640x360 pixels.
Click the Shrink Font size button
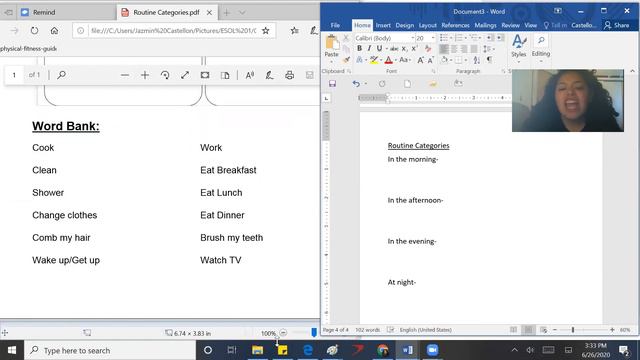pos(431,60)
